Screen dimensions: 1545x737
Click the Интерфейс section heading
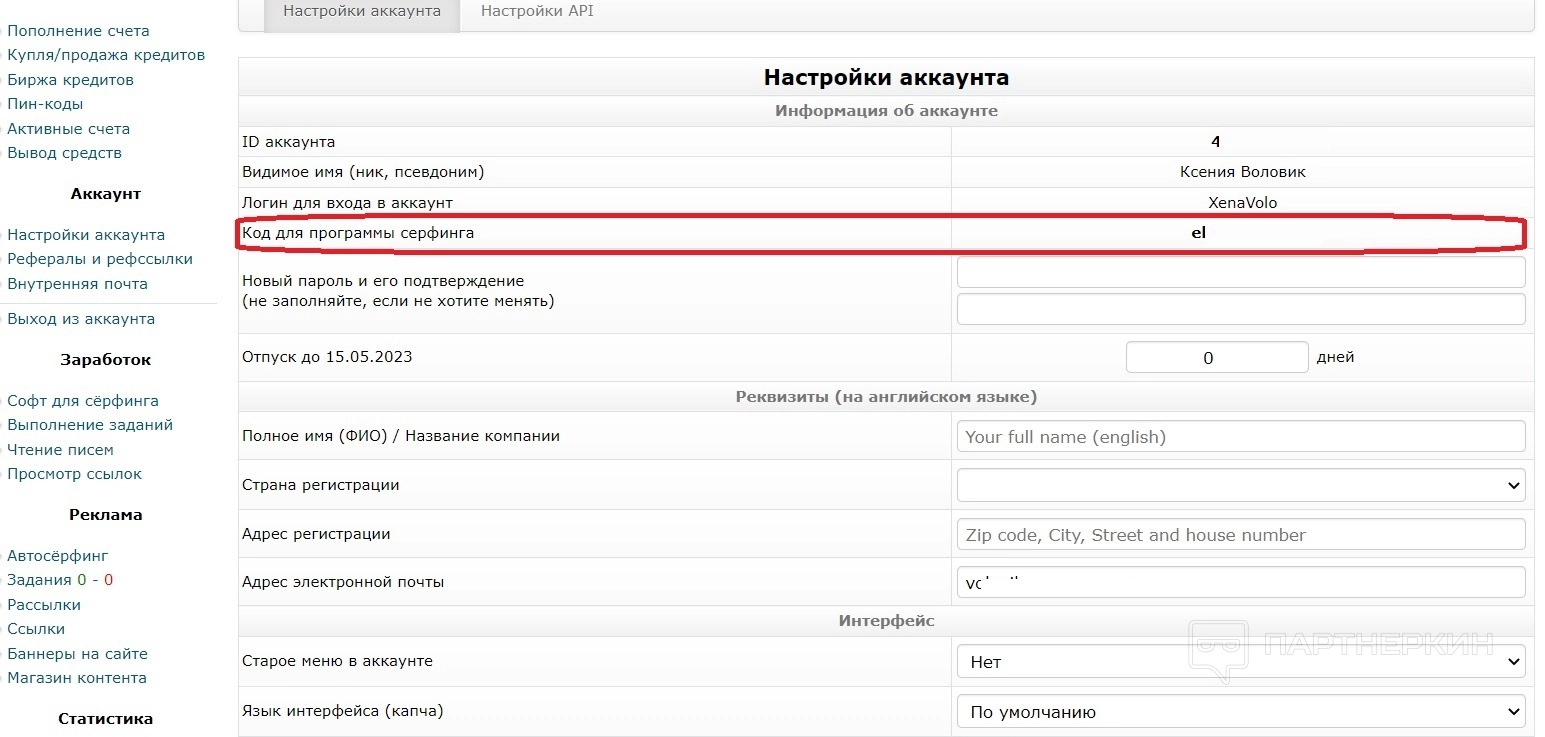(x=886, y=621)
